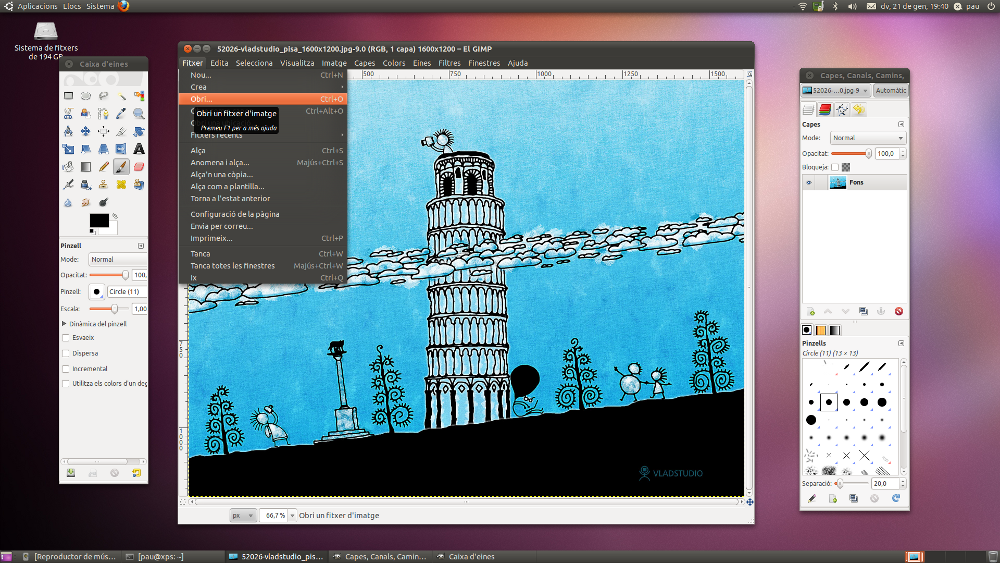Enable the Dispersa checkbox
1000x563 pixels.
tap(66, 353)
